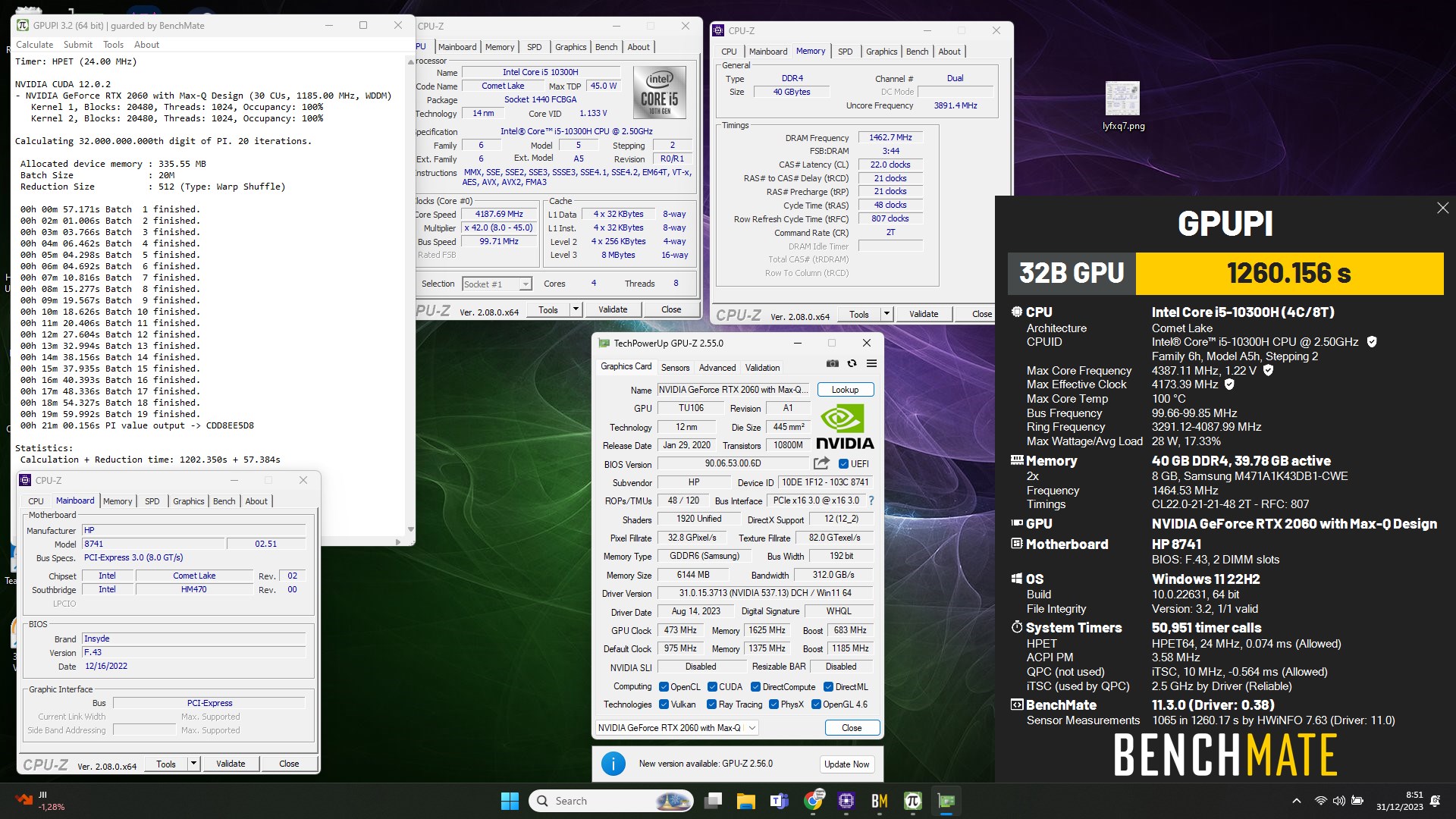Show hidden system tray icons
Viewport: 1456px width, 819px height.
1296,801
